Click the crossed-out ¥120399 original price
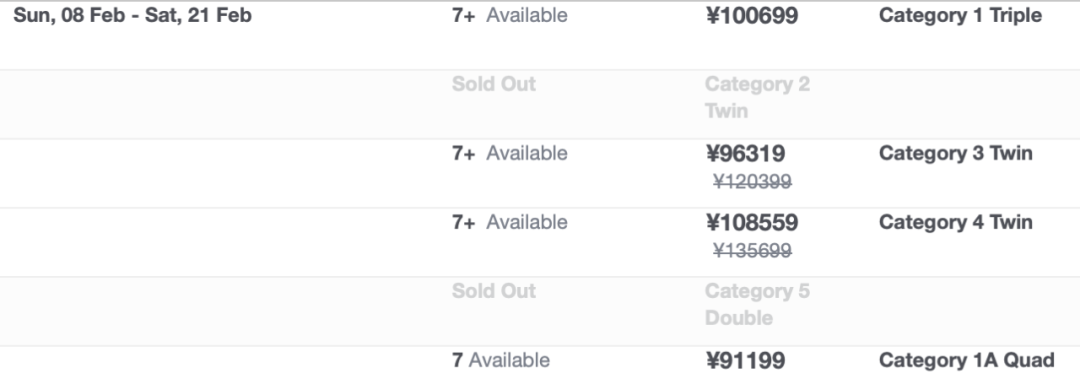This screenshot has height=390, width=1080. click(x=752, y=182)
